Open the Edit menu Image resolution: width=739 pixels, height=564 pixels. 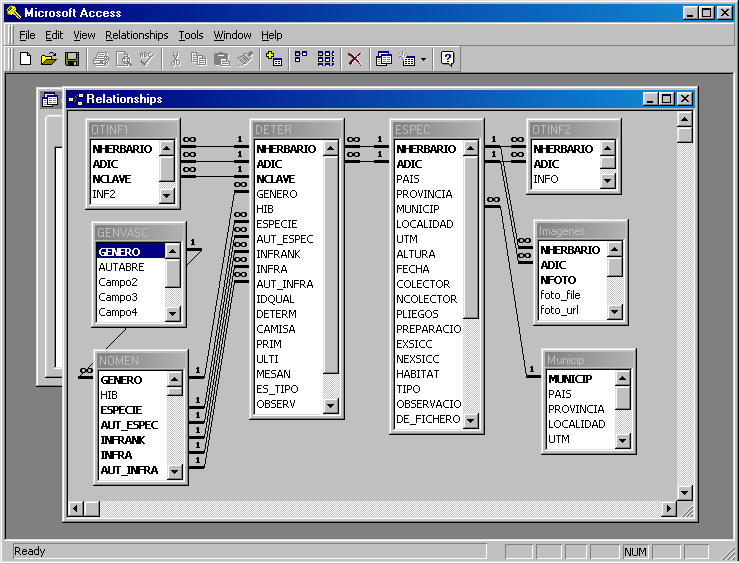[x=54, y=35]
